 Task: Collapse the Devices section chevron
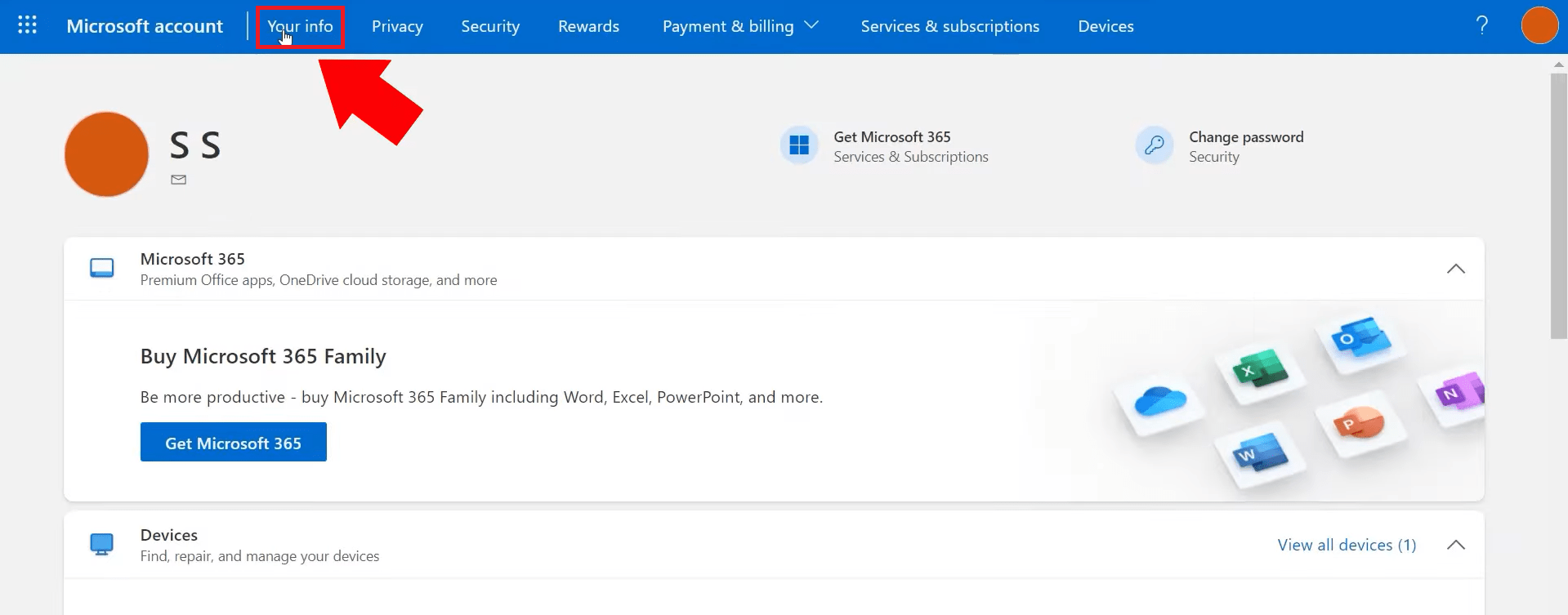tap(1455, 545)
